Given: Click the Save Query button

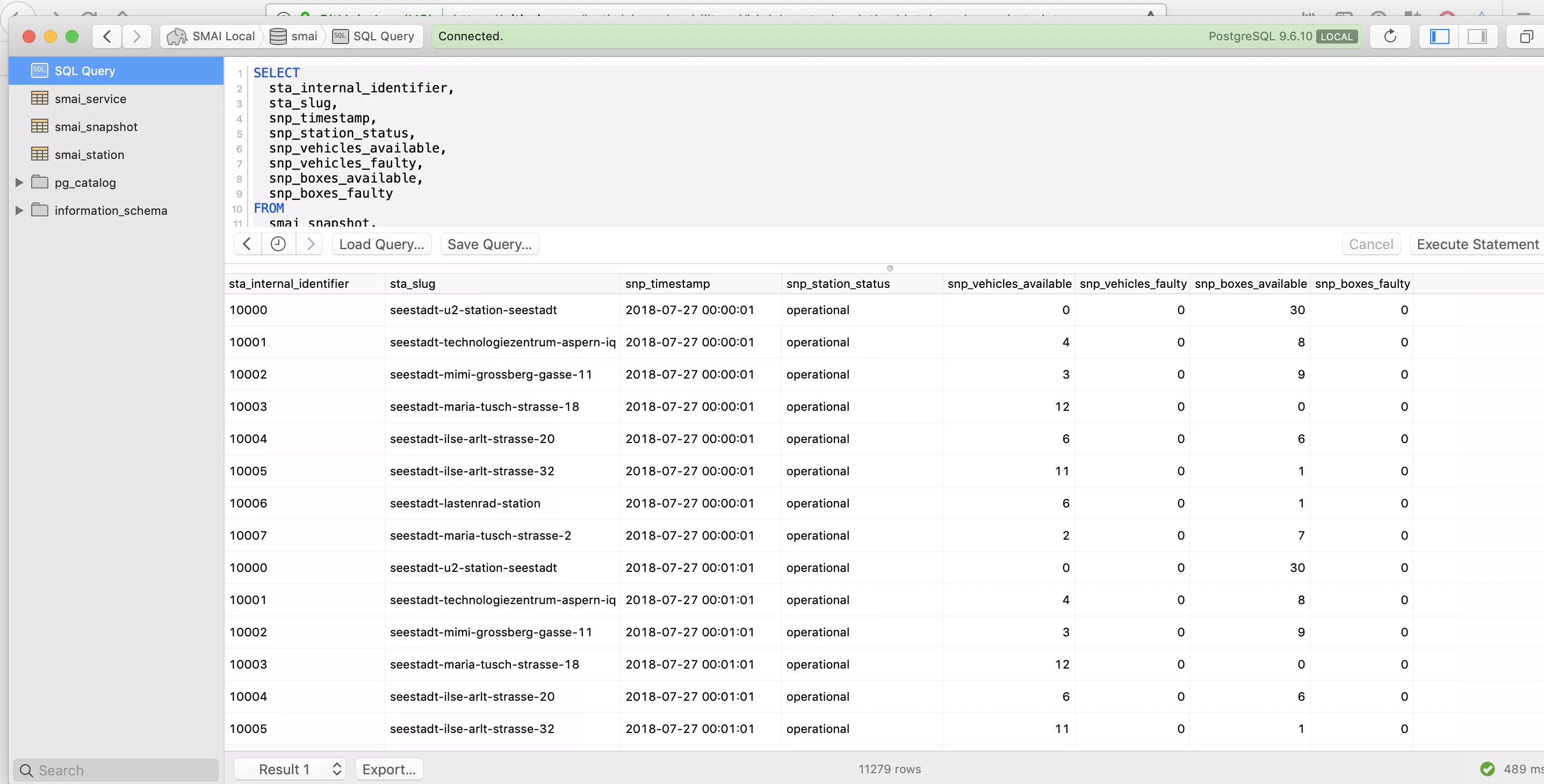Looking at the screenshot, I should 489,244.
